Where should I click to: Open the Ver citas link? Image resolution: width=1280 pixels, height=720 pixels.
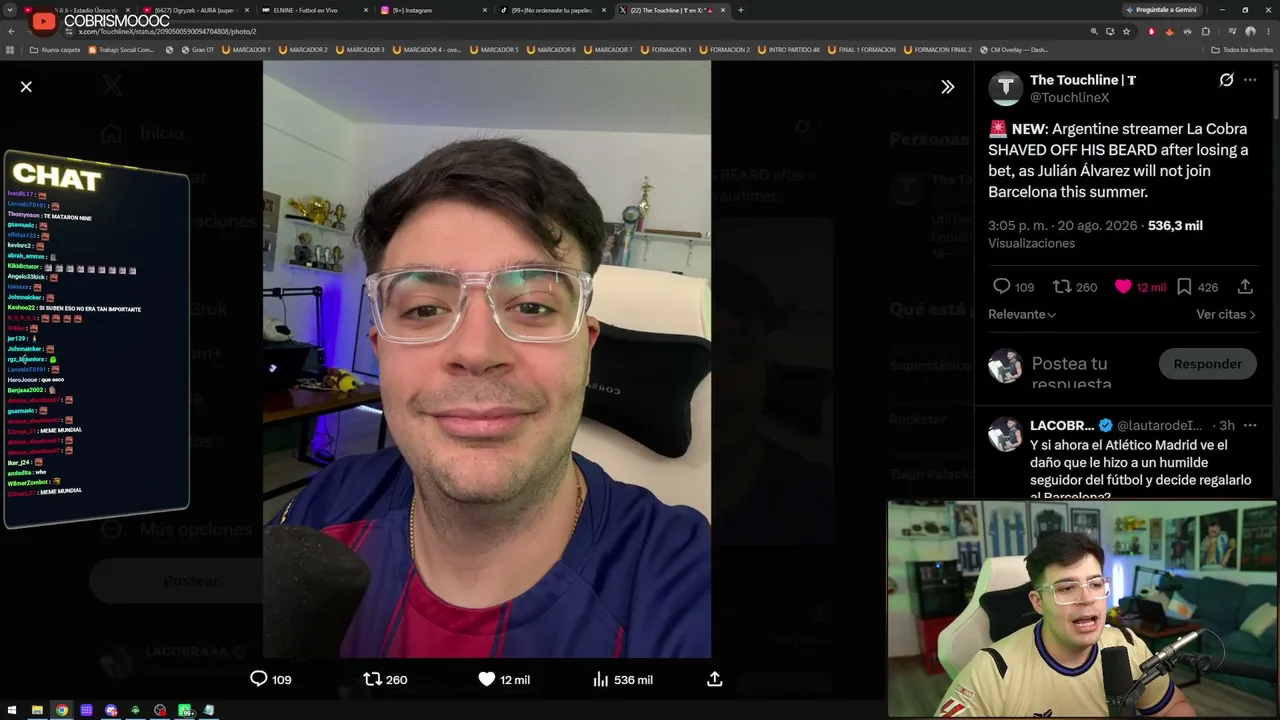[1226, 314]
